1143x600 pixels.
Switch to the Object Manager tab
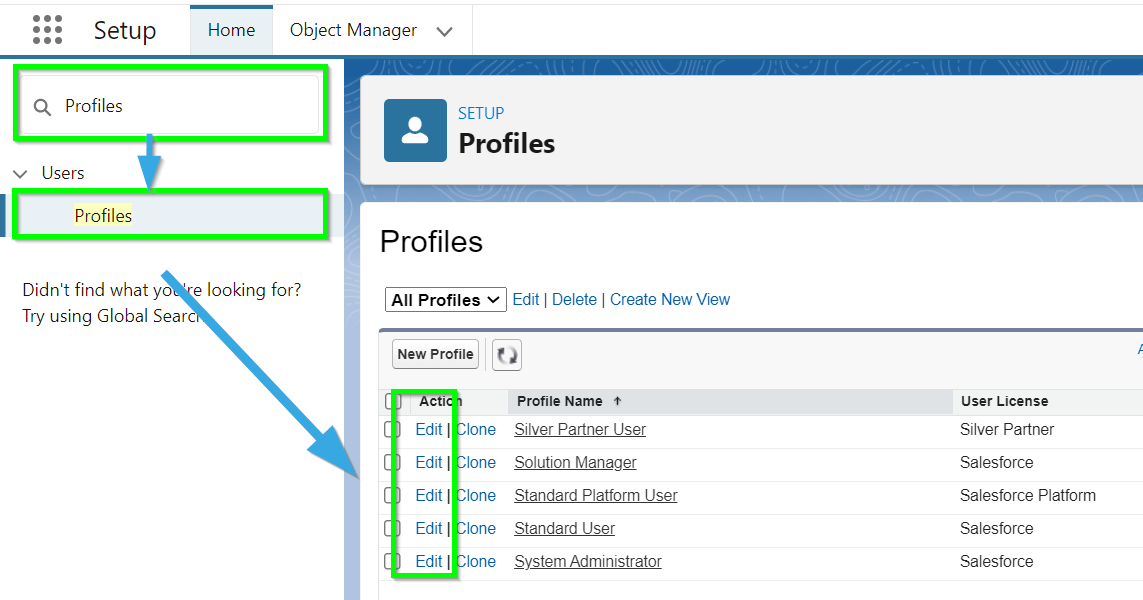(353, 30)
